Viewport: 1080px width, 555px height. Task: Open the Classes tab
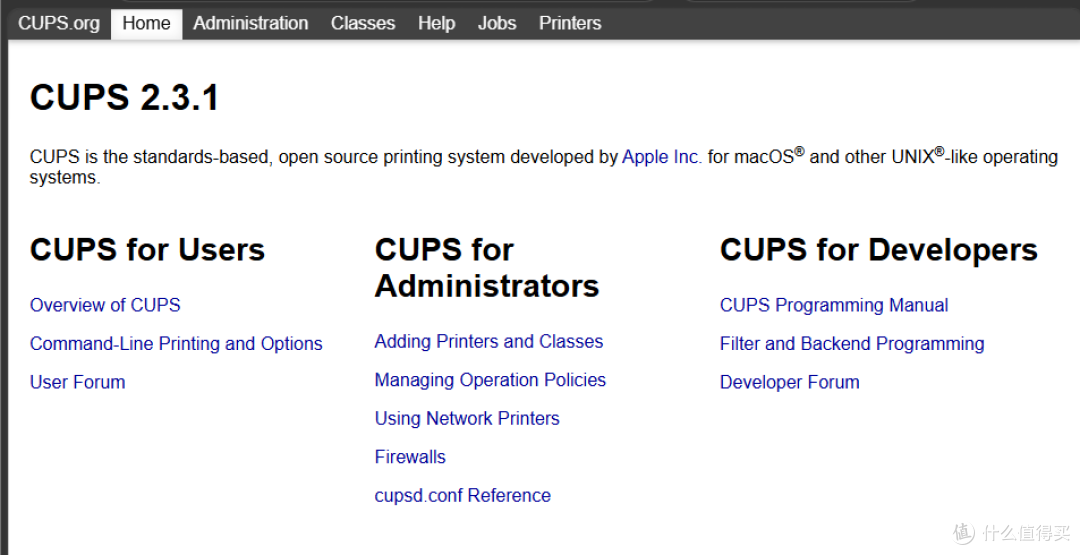tap(363, 23)
